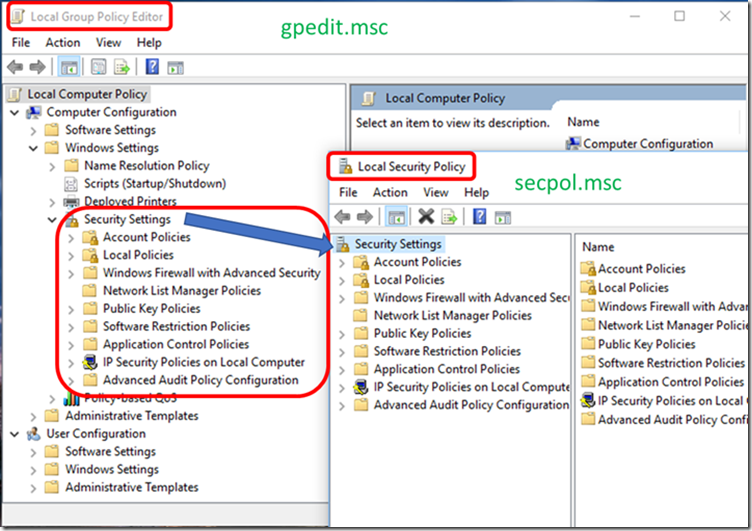Collapse Security Settings node in gpedit tree

pyautogui.click(x=52, y=220)
